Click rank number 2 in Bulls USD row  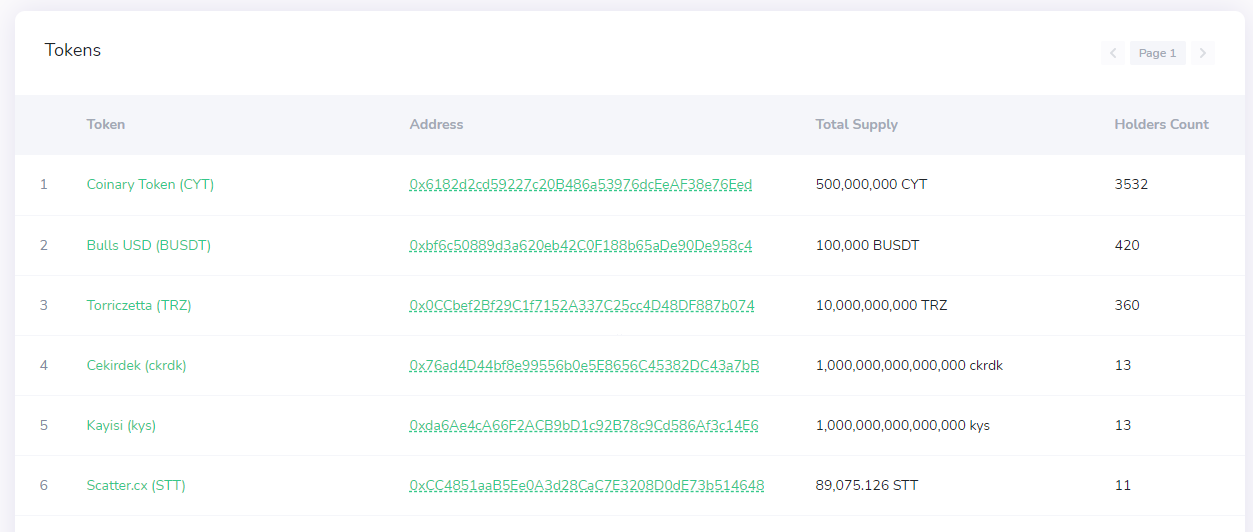click(x=44, y=245)
